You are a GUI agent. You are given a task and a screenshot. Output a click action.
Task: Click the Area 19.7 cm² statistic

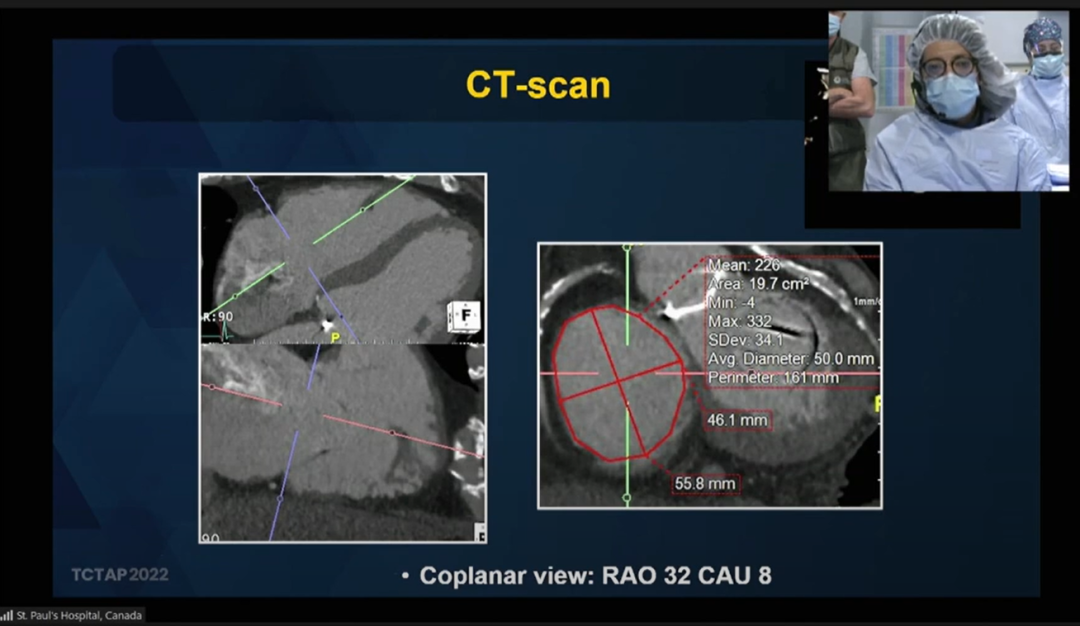tap(758, 284)
